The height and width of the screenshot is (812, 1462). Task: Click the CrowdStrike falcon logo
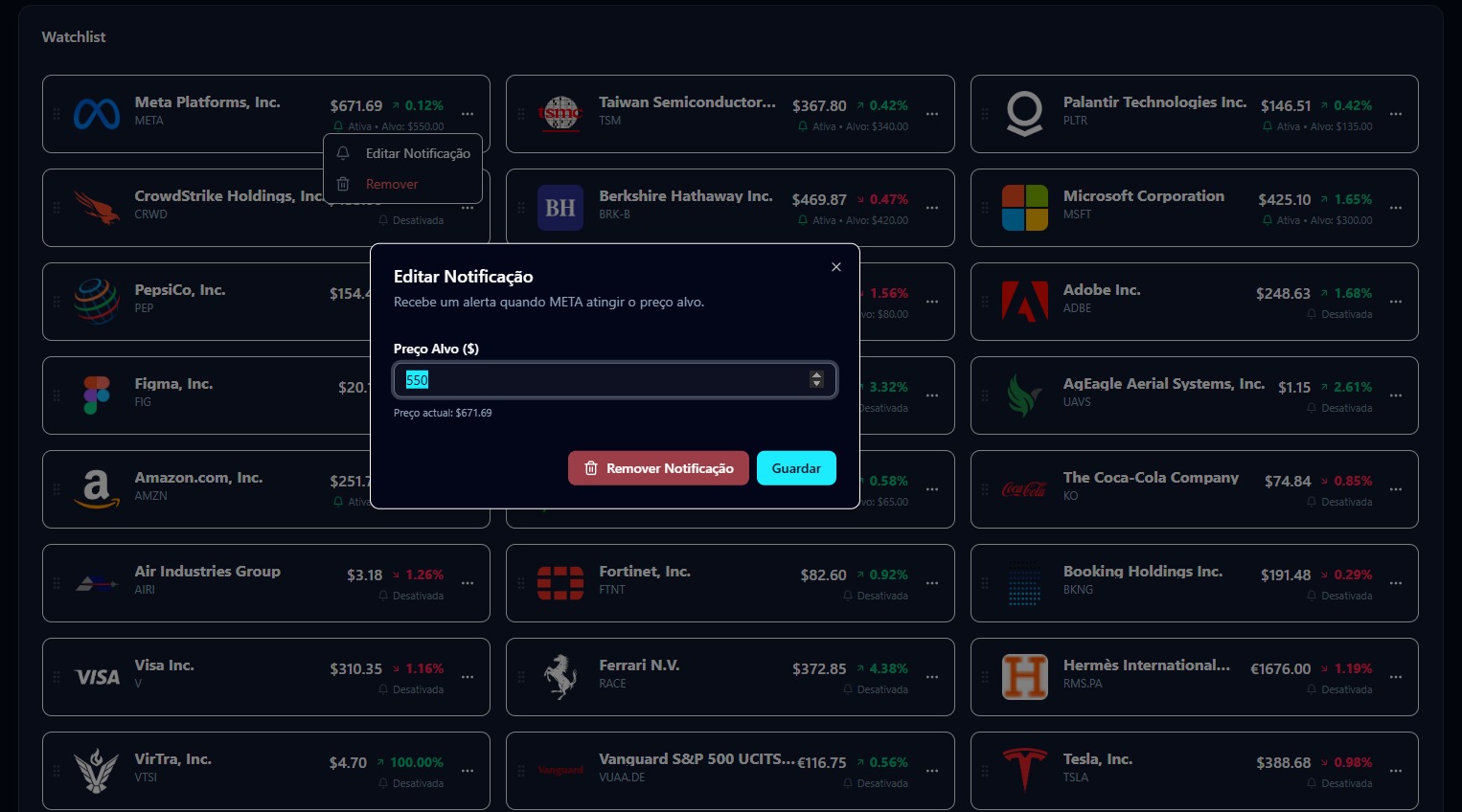click(97, 208)
